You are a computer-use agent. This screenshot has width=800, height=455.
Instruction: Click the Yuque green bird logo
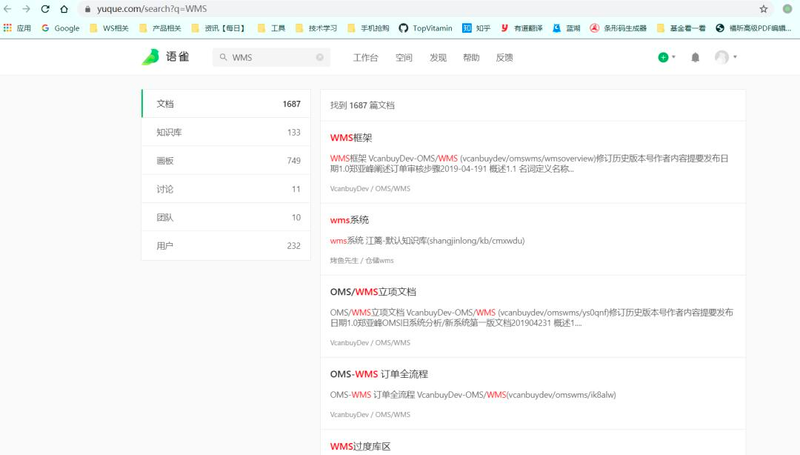tap(150, 57)
